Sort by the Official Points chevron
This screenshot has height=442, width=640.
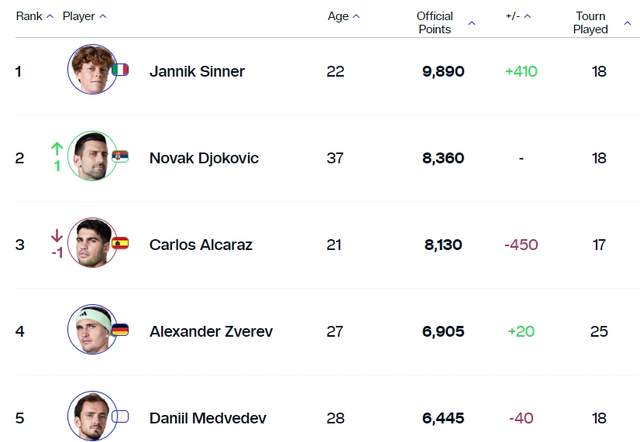pos(471,23)
